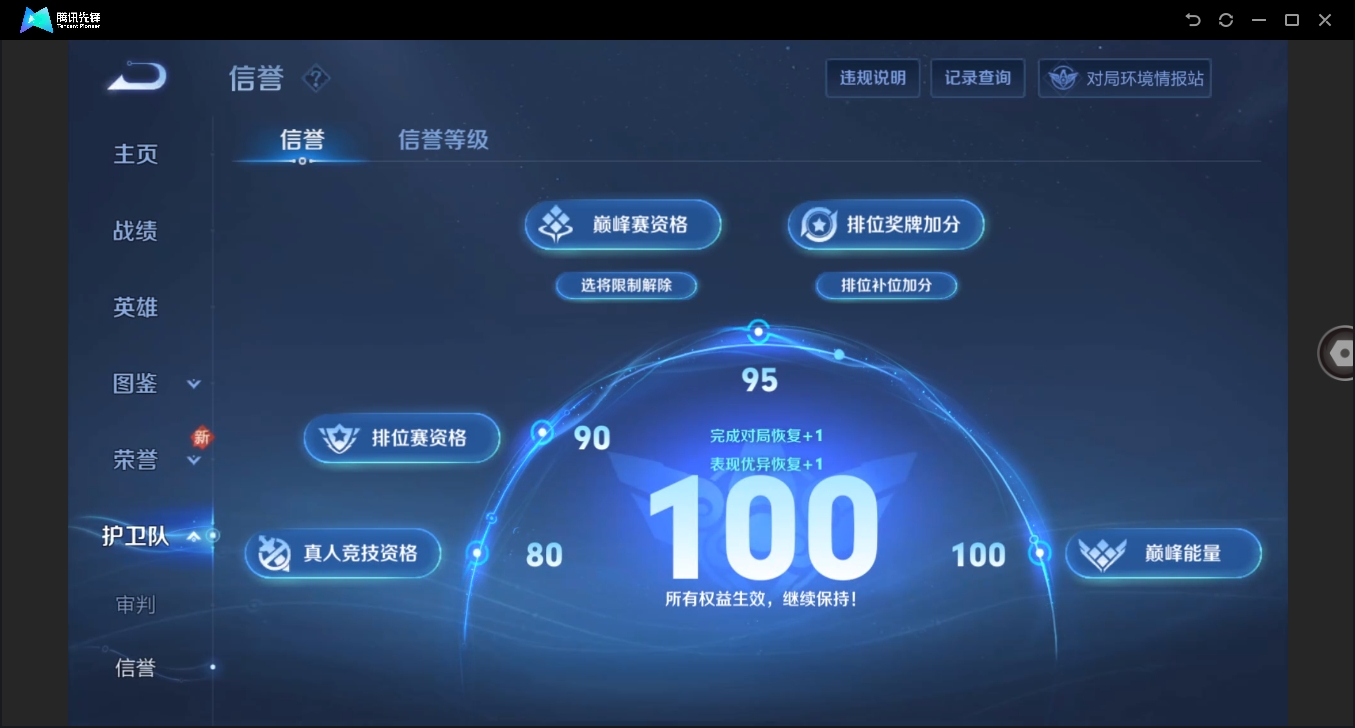Select 荣誉 in the sidebar

136,459
